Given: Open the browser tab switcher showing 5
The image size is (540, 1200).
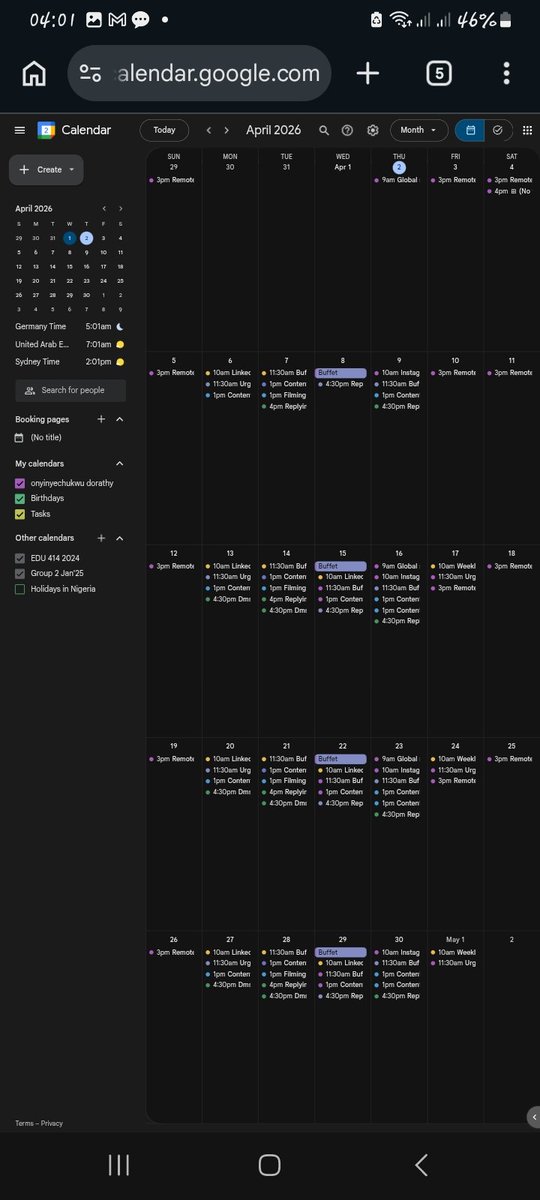Looking at the screenshot, I should coord(439,73).
